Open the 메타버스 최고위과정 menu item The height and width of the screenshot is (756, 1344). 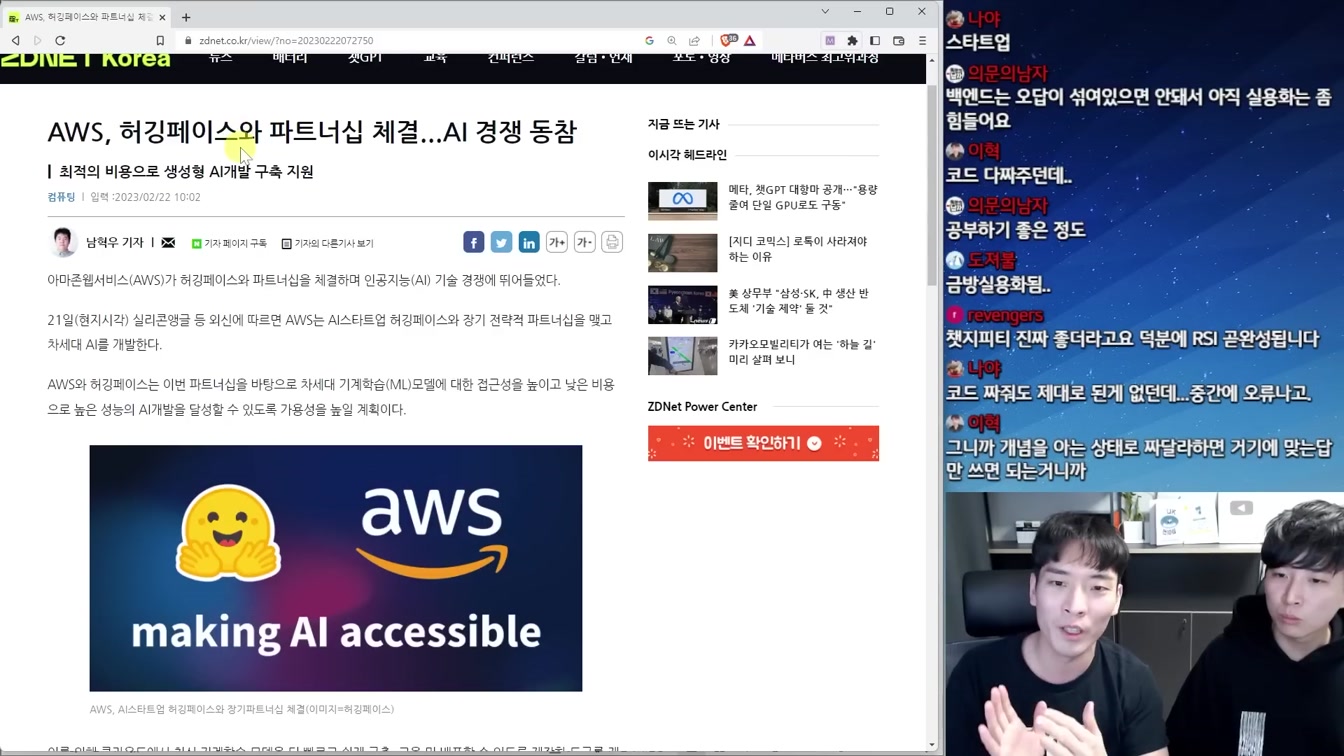click(x=825, y=58)
